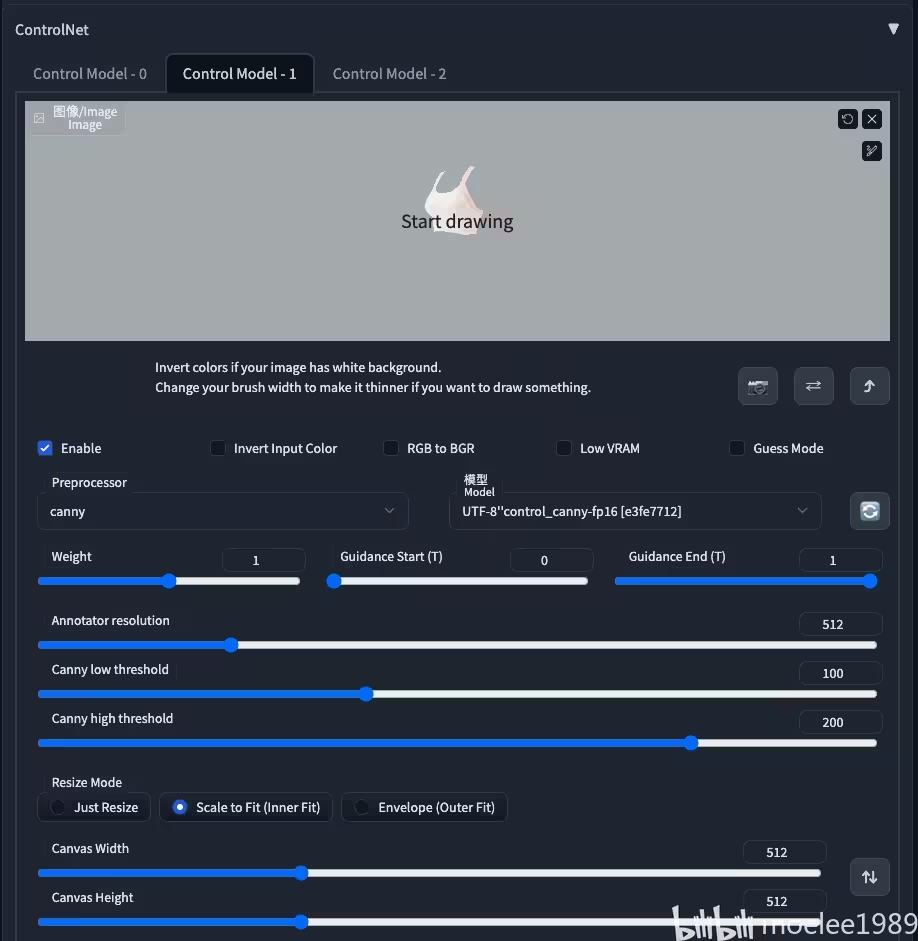The height and width of the screenshot is (941, 918).
Task: Focus the Annotator resolution 512 field
Action: click(841, 624)
